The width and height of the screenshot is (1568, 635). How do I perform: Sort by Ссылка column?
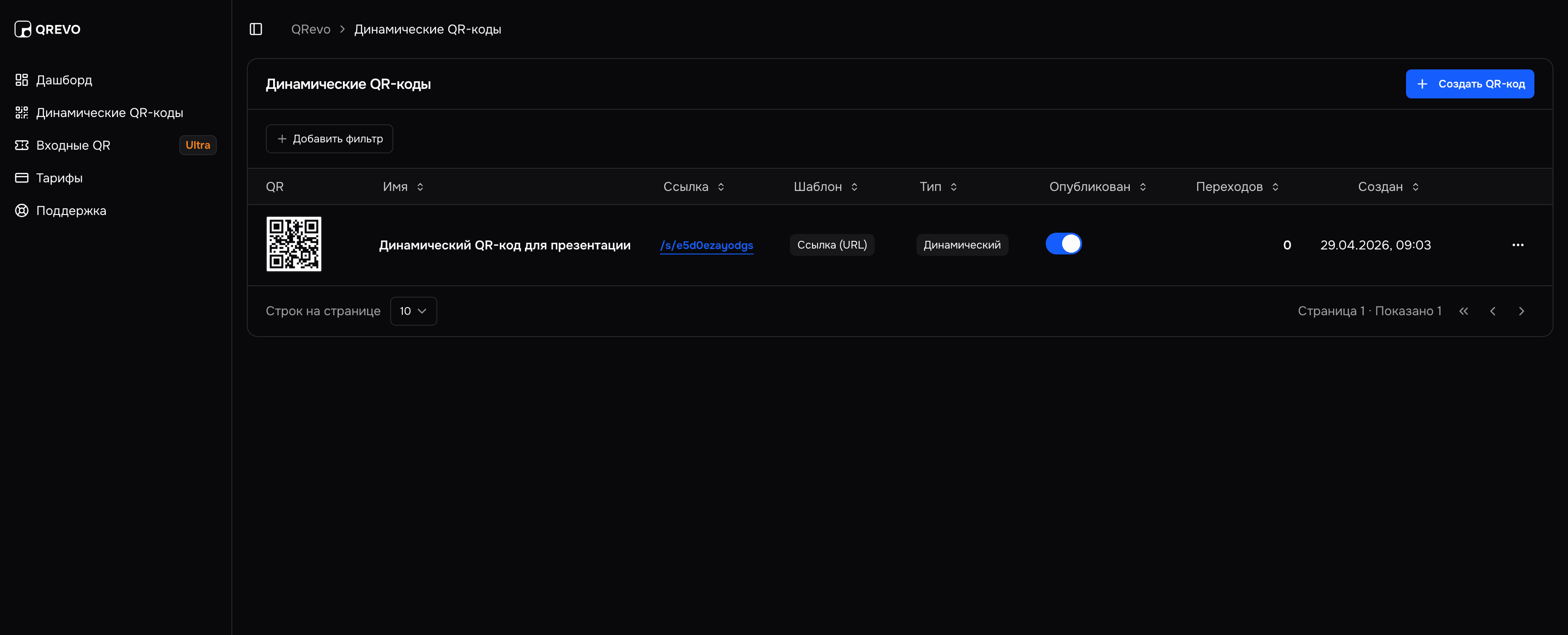pos(694,187)
